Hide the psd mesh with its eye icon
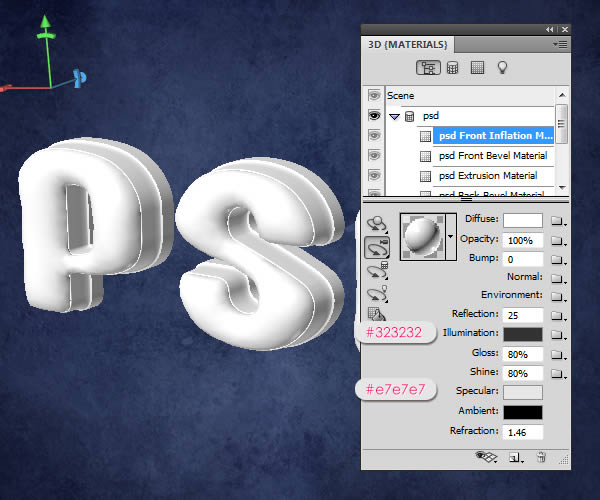The height and width of the screenshot is (500, 600). pos(374,116)
